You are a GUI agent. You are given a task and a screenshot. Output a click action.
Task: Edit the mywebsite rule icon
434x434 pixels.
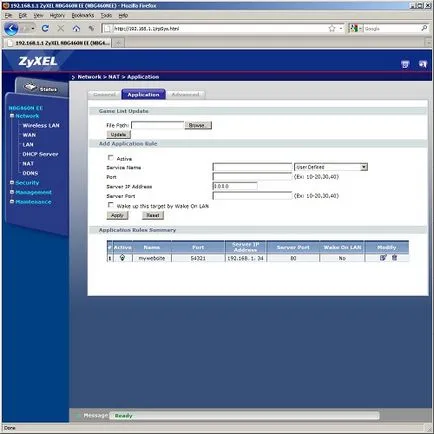point(383,258)
